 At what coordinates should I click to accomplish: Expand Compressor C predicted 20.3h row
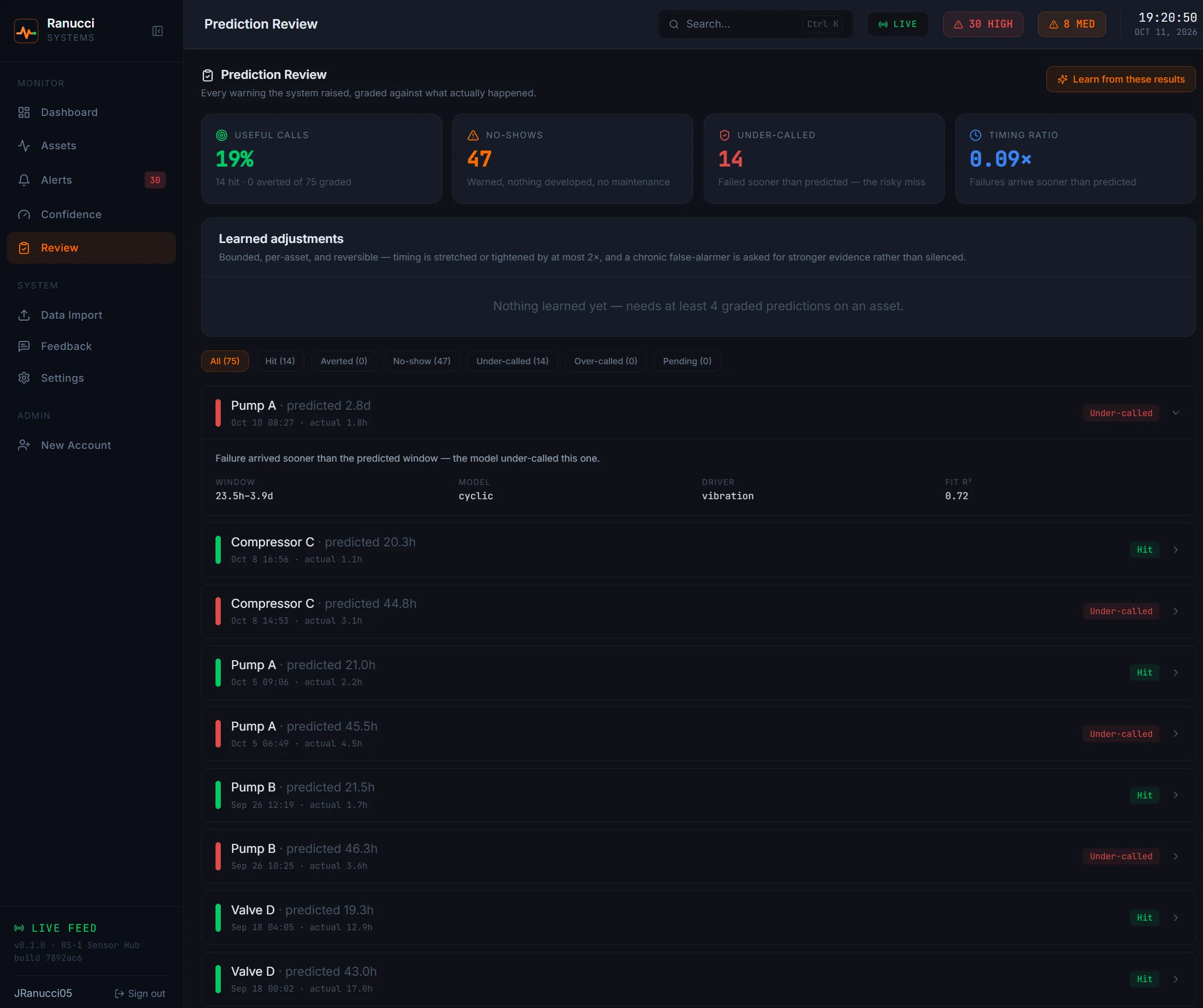click(698, 550)
